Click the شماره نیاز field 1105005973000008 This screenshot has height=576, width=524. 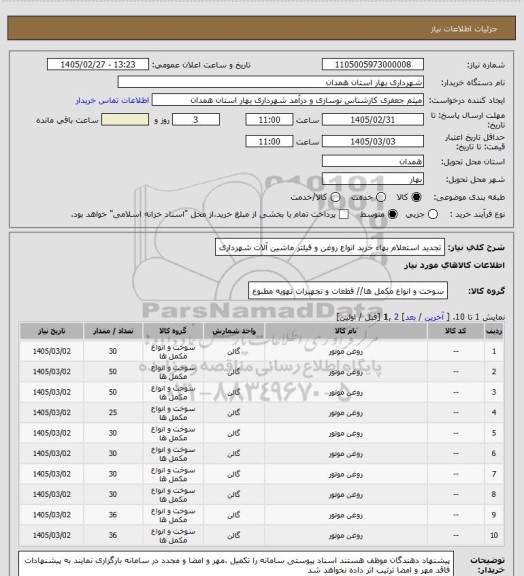[373, 64]
